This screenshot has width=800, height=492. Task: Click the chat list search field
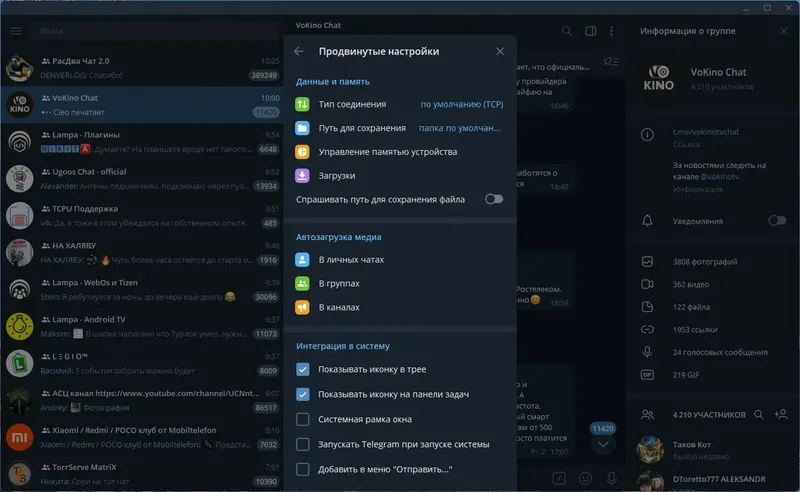pos(158,31)
